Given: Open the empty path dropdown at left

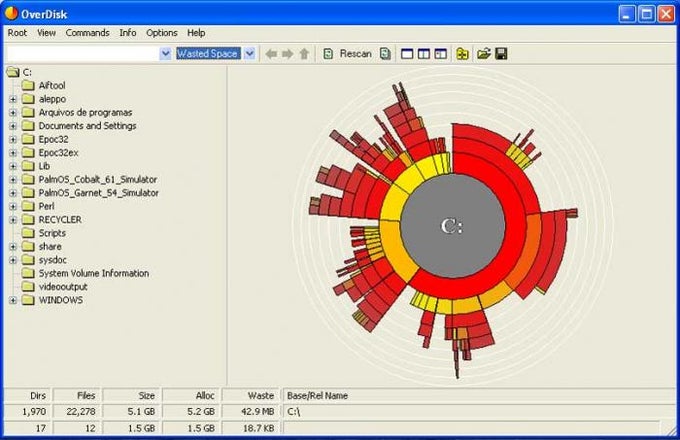Looking at the screenshot, I should [165, 53].
